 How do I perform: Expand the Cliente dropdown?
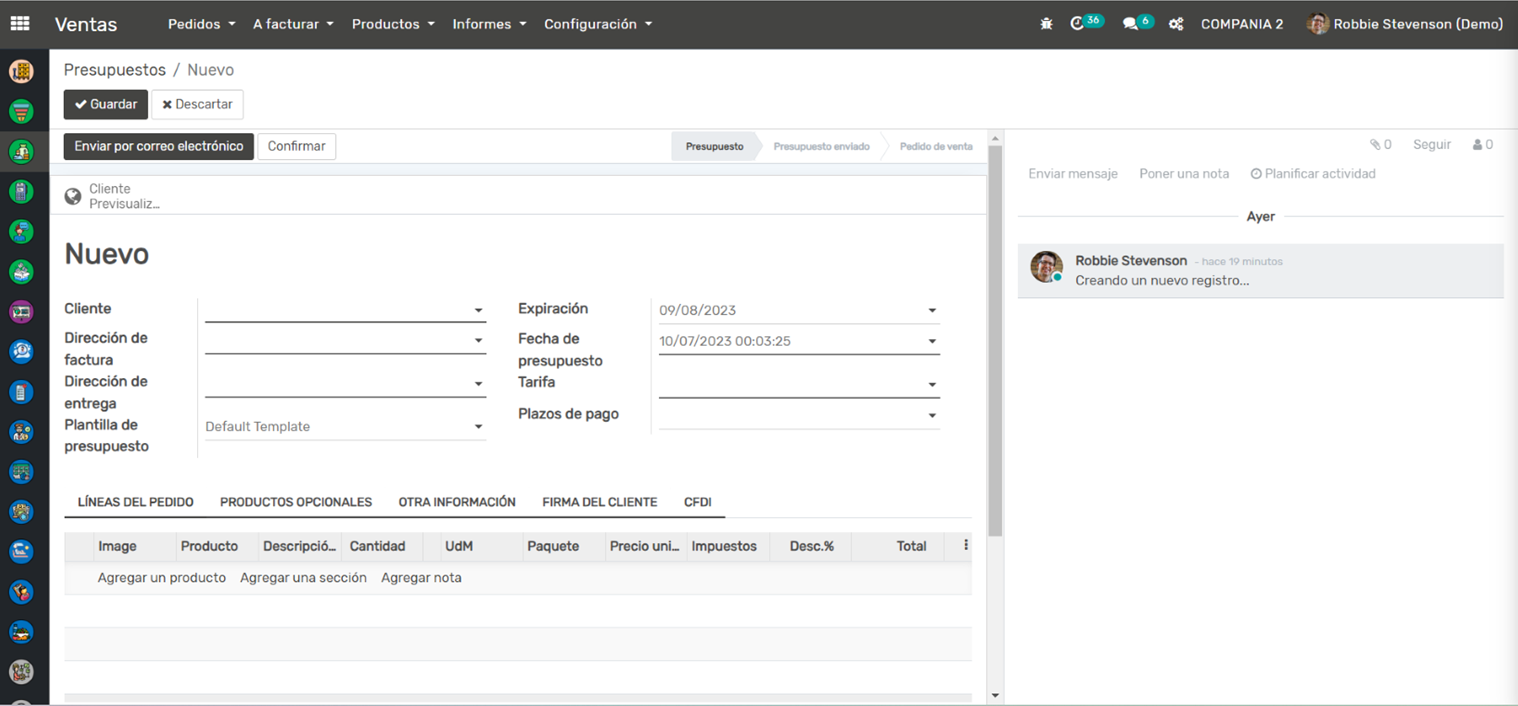[478, 310]
